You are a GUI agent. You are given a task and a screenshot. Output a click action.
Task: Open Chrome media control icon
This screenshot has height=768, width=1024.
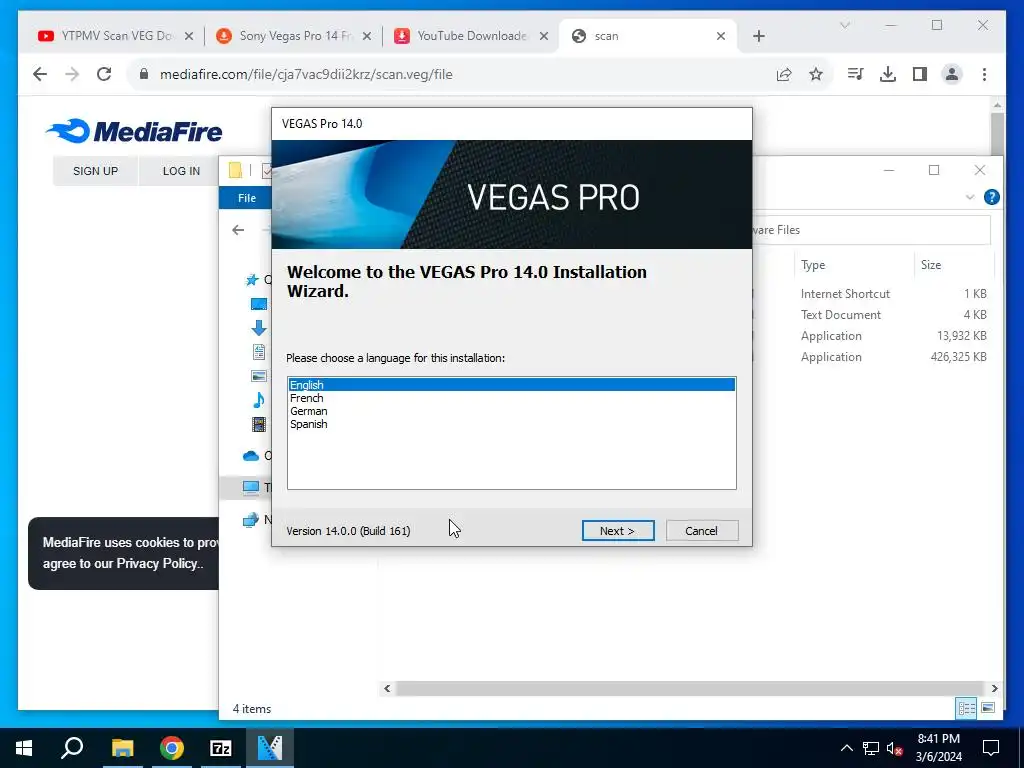click(x=856, y=74)
